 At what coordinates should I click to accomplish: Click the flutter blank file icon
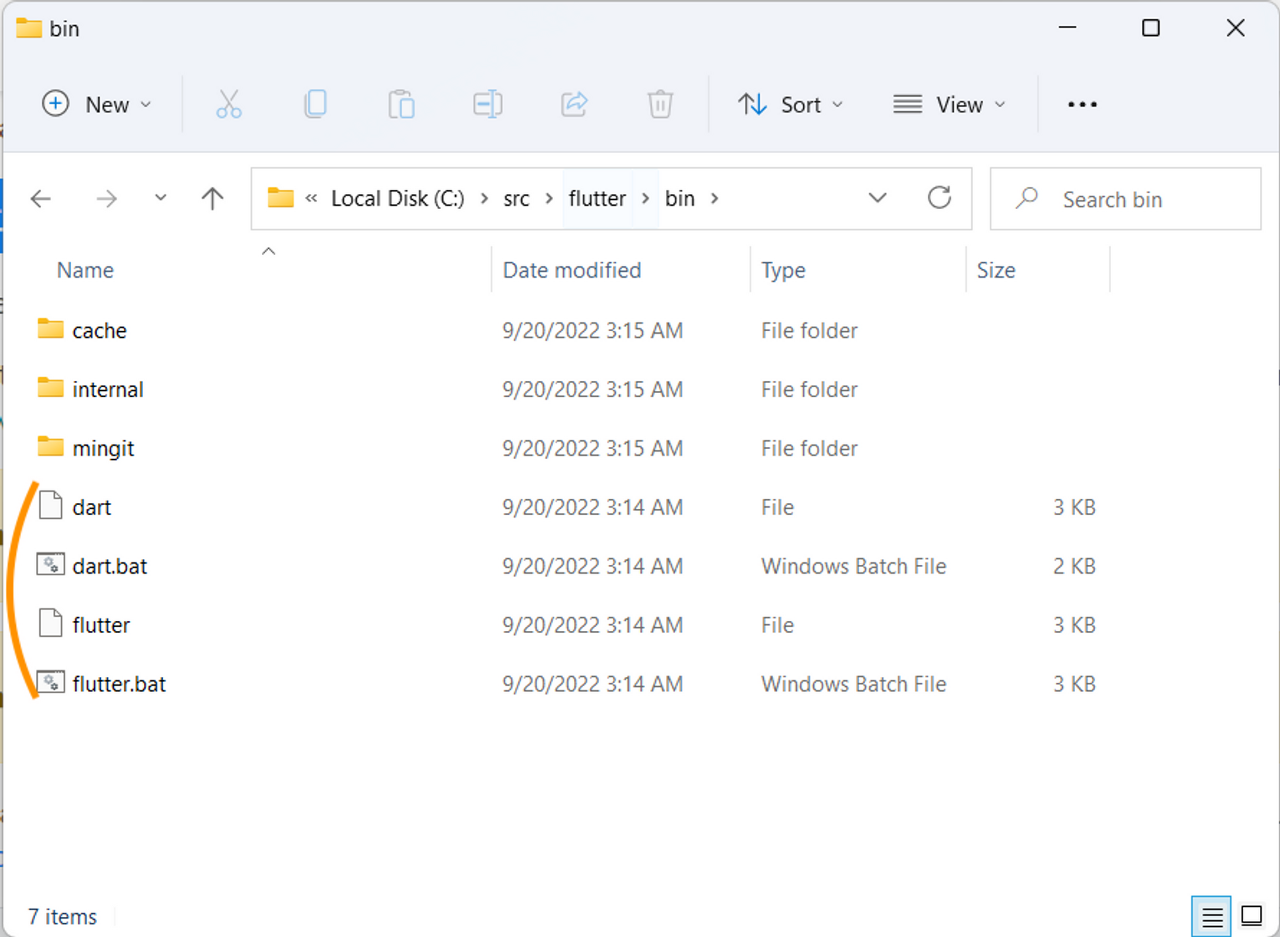click(50, 624)
